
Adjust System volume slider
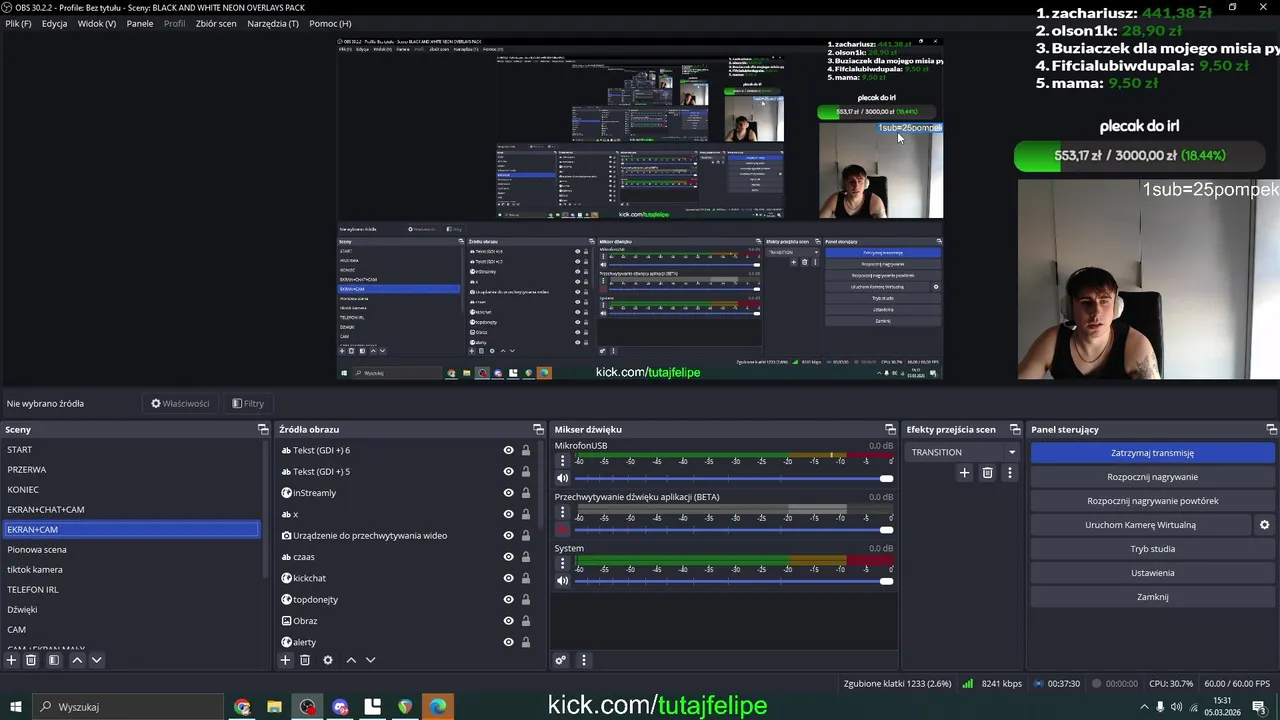click(x=734, y=580)
